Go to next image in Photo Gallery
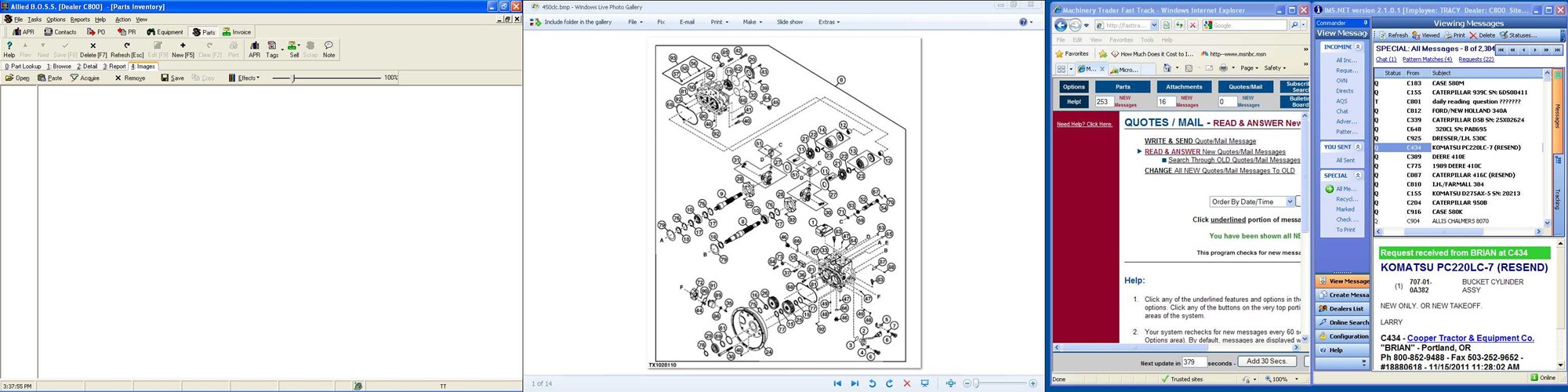This screenshot has height=392, width=1568. coord(855,383)
